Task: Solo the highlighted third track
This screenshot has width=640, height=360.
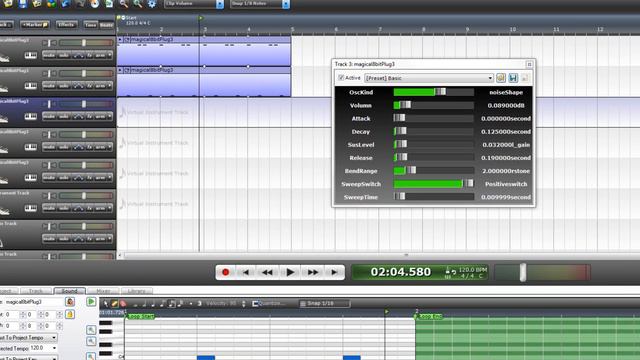Action: coord(64,116)
